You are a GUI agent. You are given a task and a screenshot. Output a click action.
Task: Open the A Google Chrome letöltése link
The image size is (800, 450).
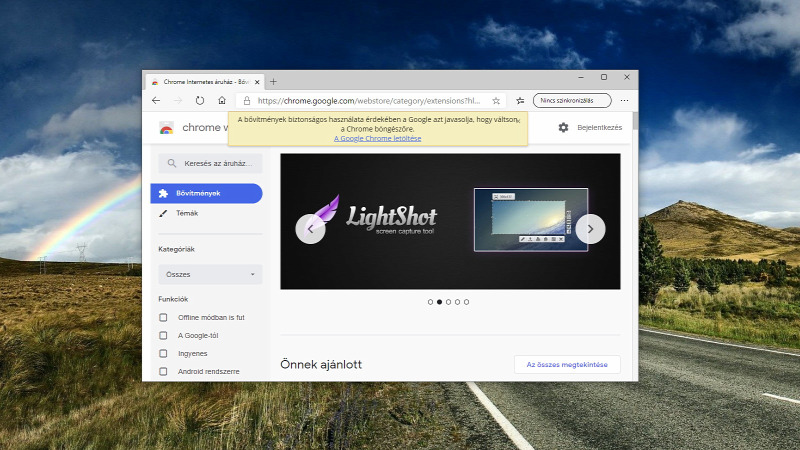378,138
